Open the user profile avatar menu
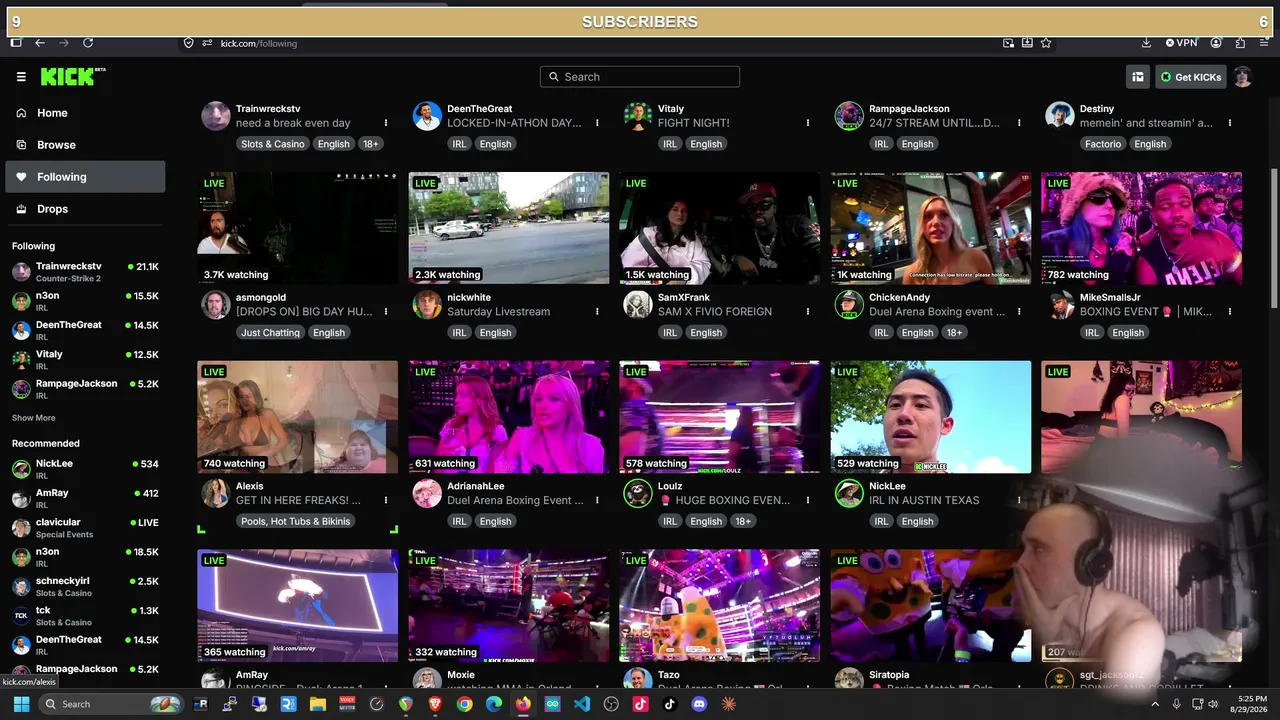This screenshot has height=720, width=1280. pos(1243,77)
